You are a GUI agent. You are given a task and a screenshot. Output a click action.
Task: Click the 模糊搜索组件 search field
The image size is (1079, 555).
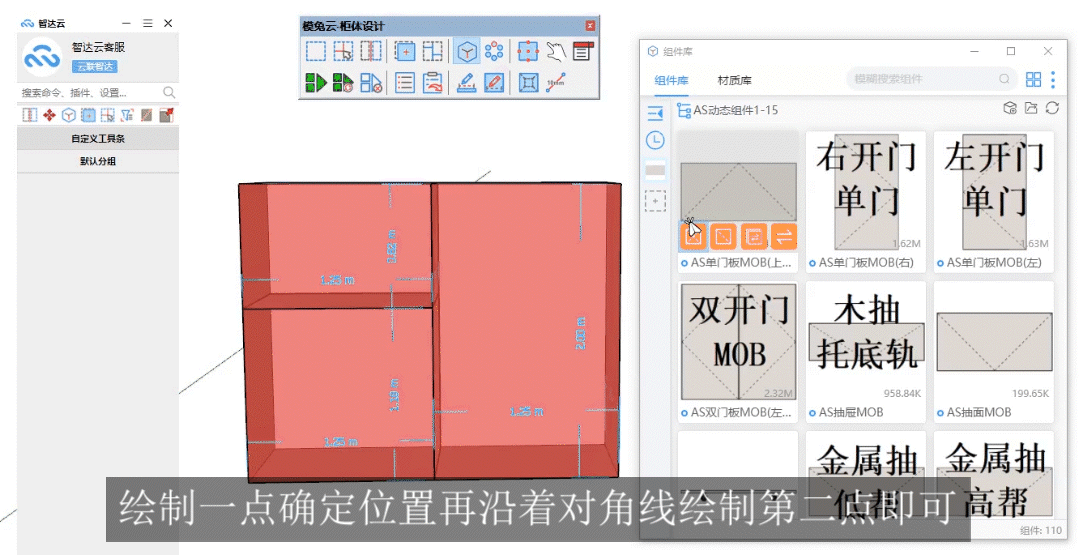click(925, 79)
